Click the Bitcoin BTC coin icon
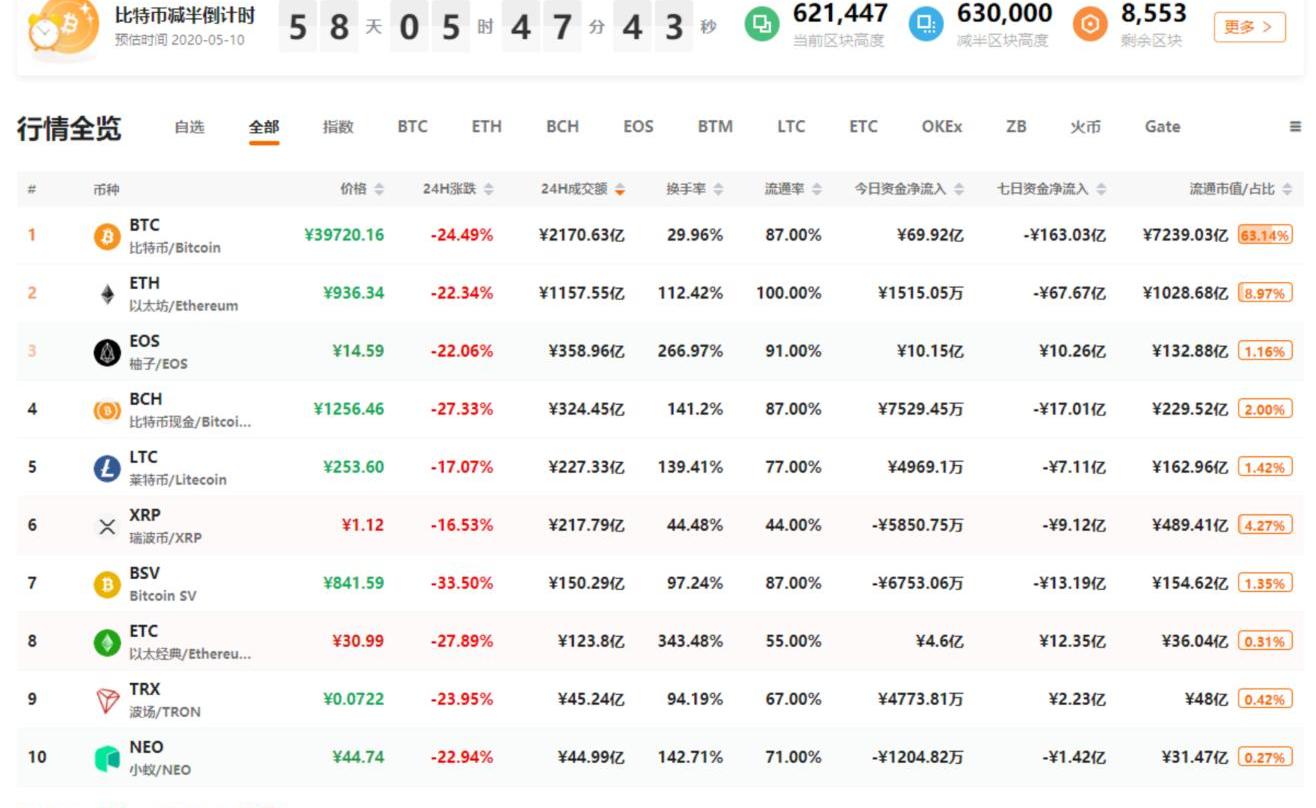Viewport: 1316px width, 808px height. (x=107, y=236)
